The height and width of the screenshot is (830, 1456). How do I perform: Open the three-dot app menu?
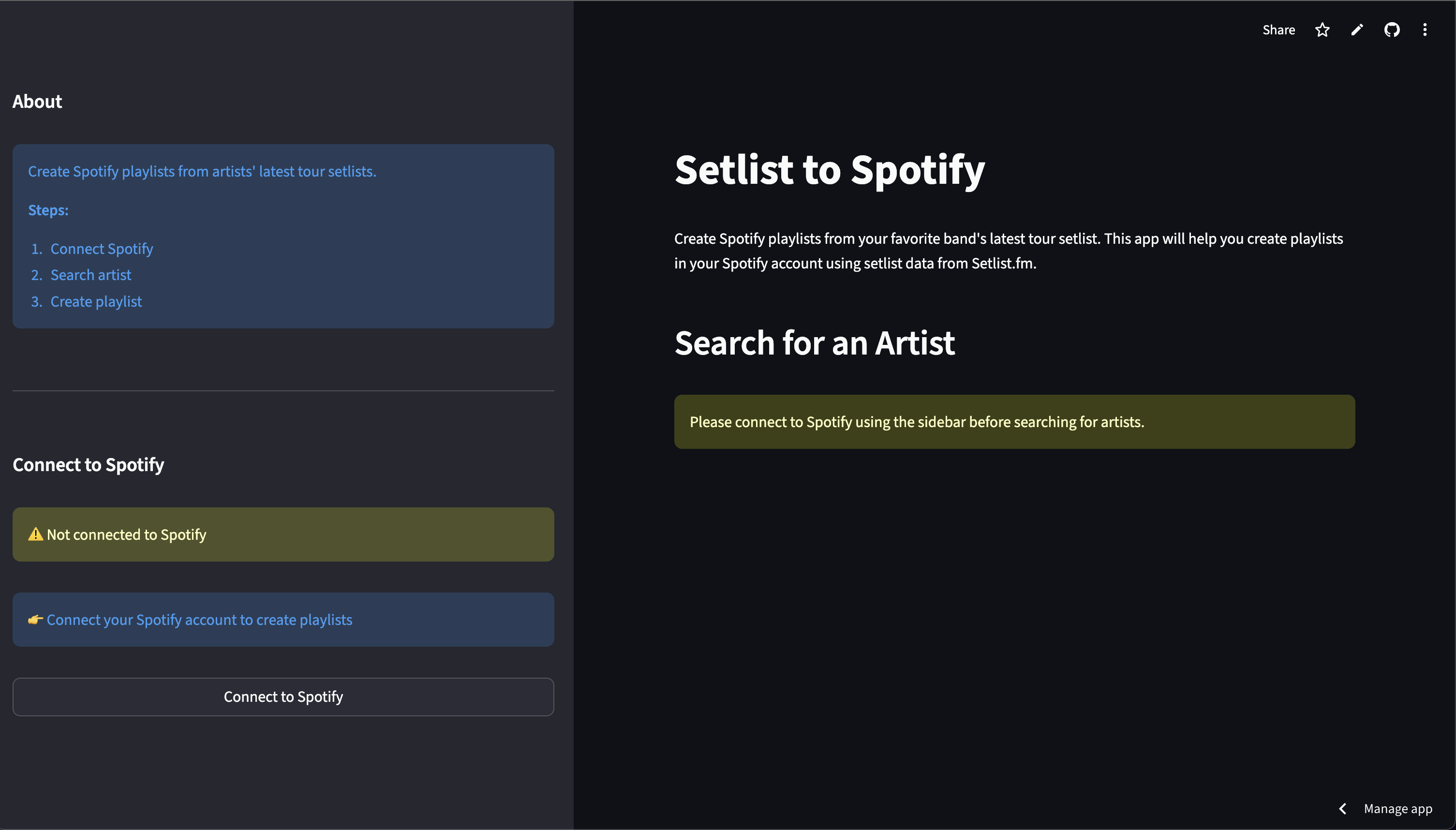coord(1425,30)
